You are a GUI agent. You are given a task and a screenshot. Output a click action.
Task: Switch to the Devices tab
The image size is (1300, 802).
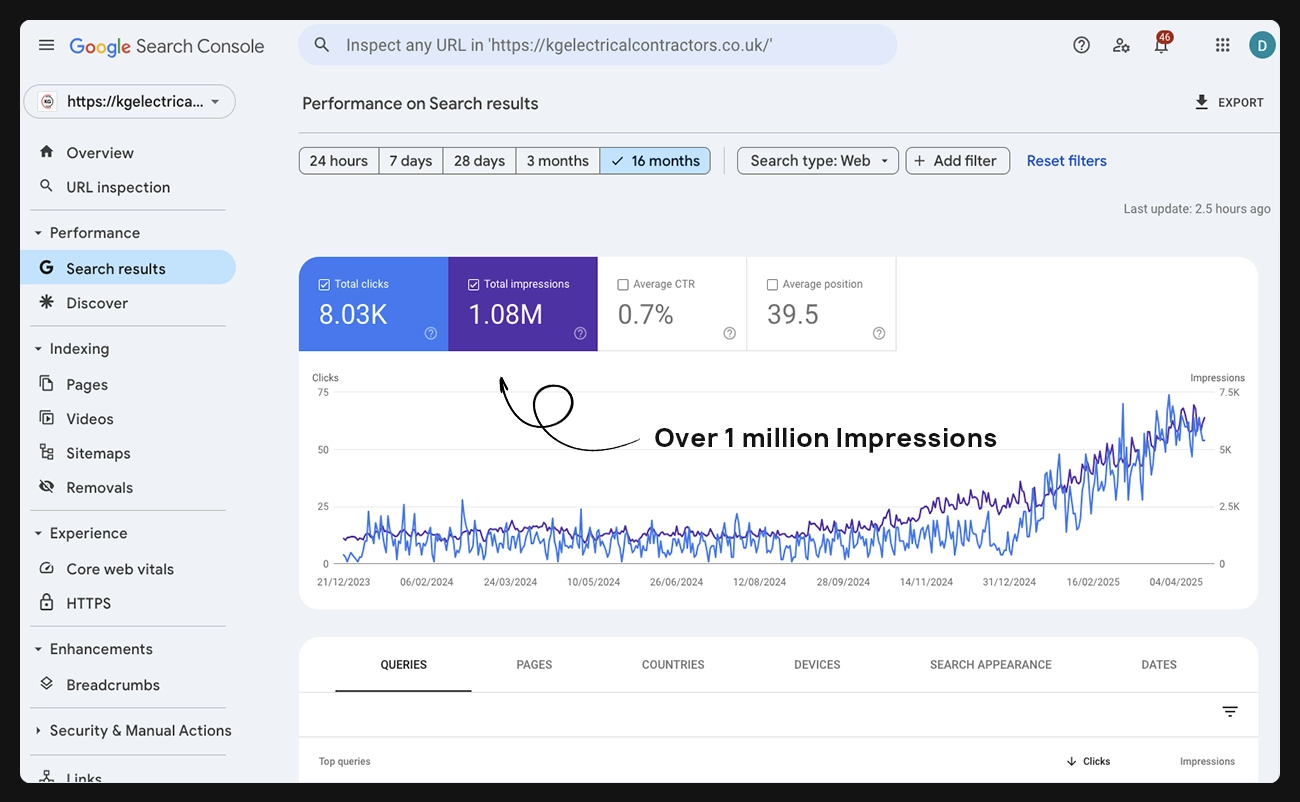(817, 665)
